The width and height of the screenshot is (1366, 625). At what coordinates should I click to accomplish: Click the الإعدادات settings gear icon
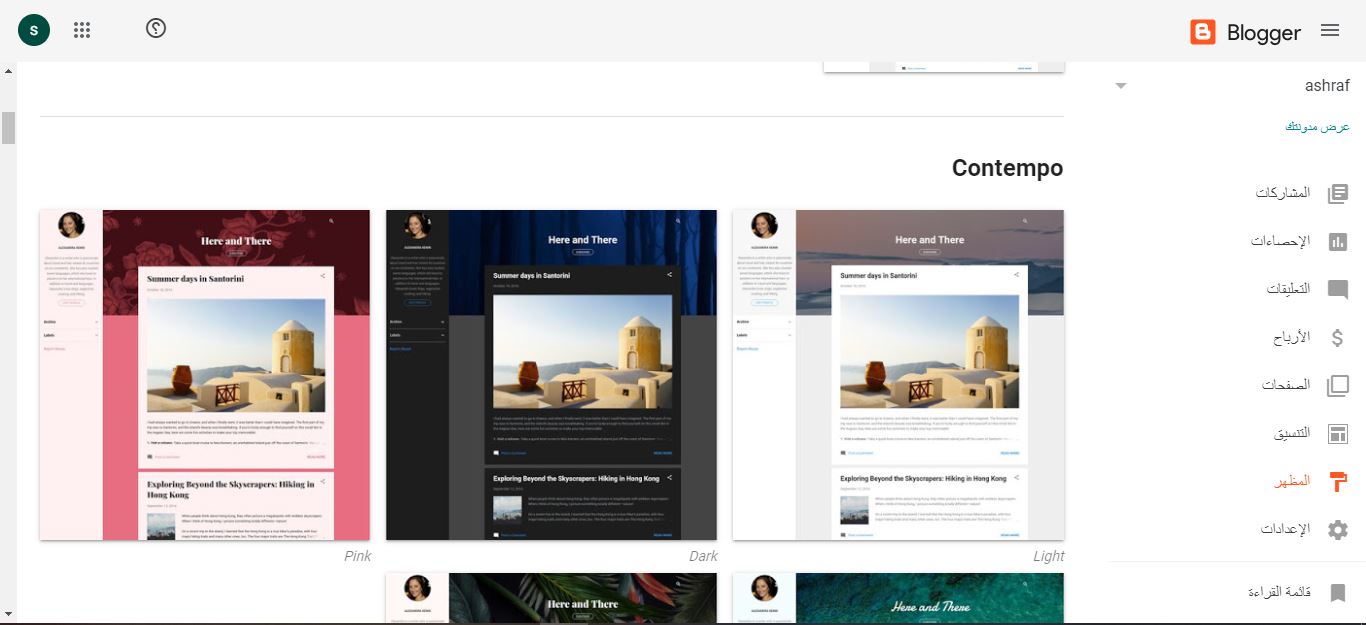tap(1338, 530)
